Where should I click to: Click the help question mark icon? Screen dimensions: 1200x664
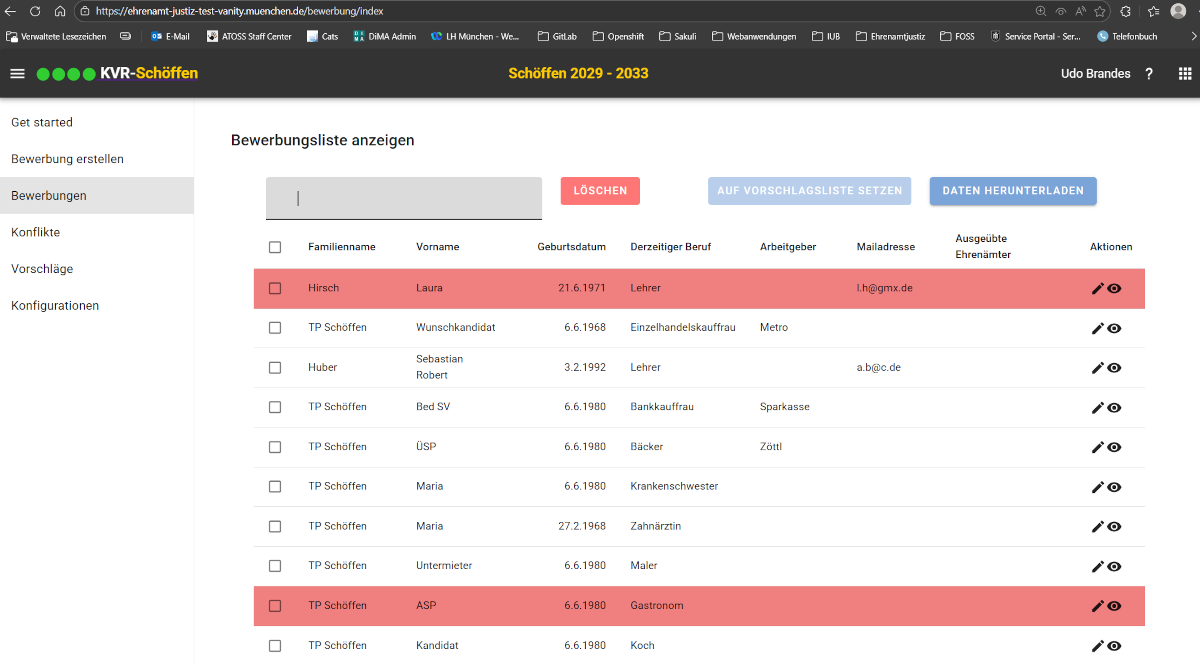(x=1148, y=73)
